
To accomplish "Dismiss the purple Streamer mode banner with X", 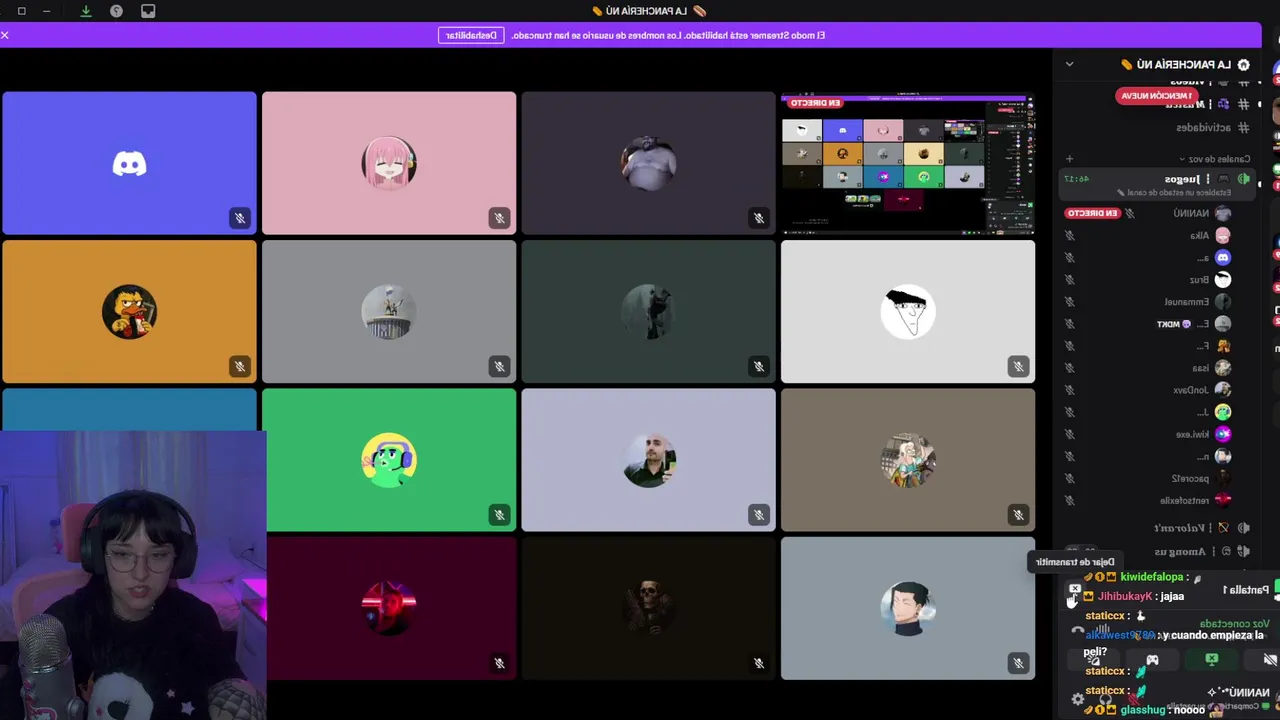I will [x=5, y=35].
